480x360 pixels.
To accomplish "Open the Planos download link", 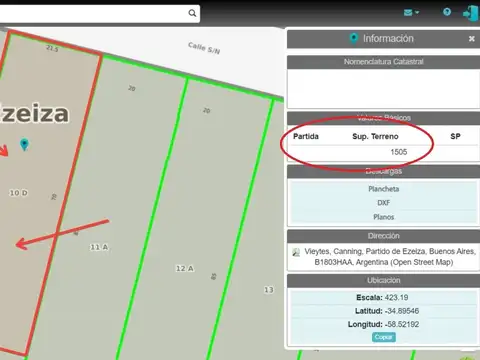I will point(383,217).
